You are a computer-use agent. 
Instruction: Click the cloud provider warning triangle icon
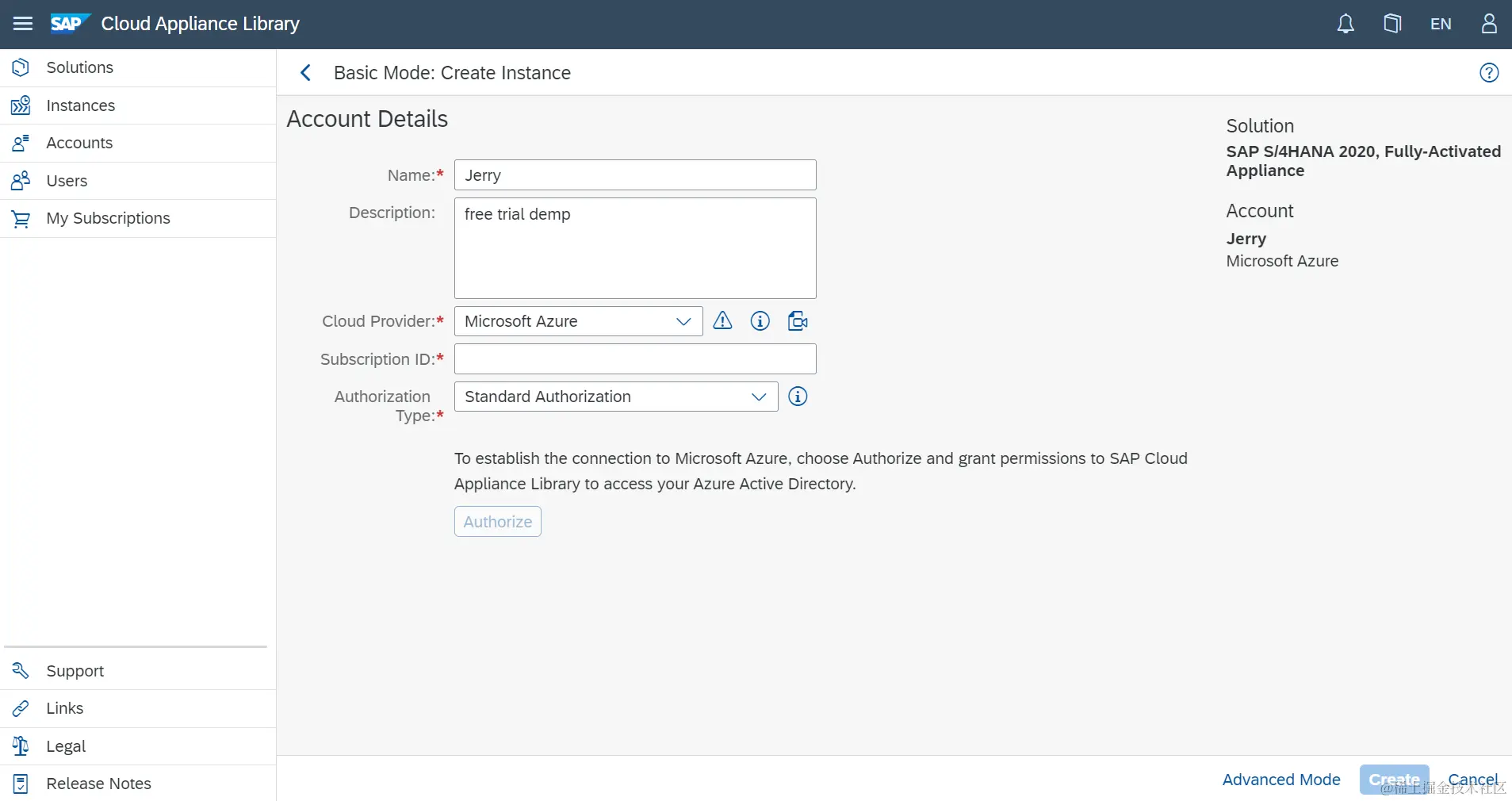pos(722,320)
